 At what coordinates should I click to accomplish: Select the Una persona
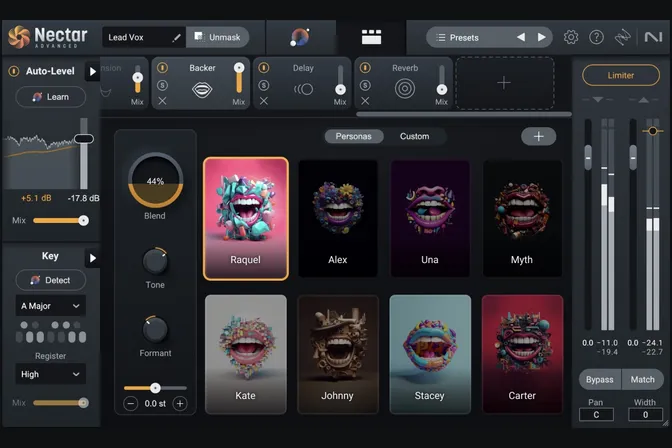pyautogui.click(x=430, y=219)
